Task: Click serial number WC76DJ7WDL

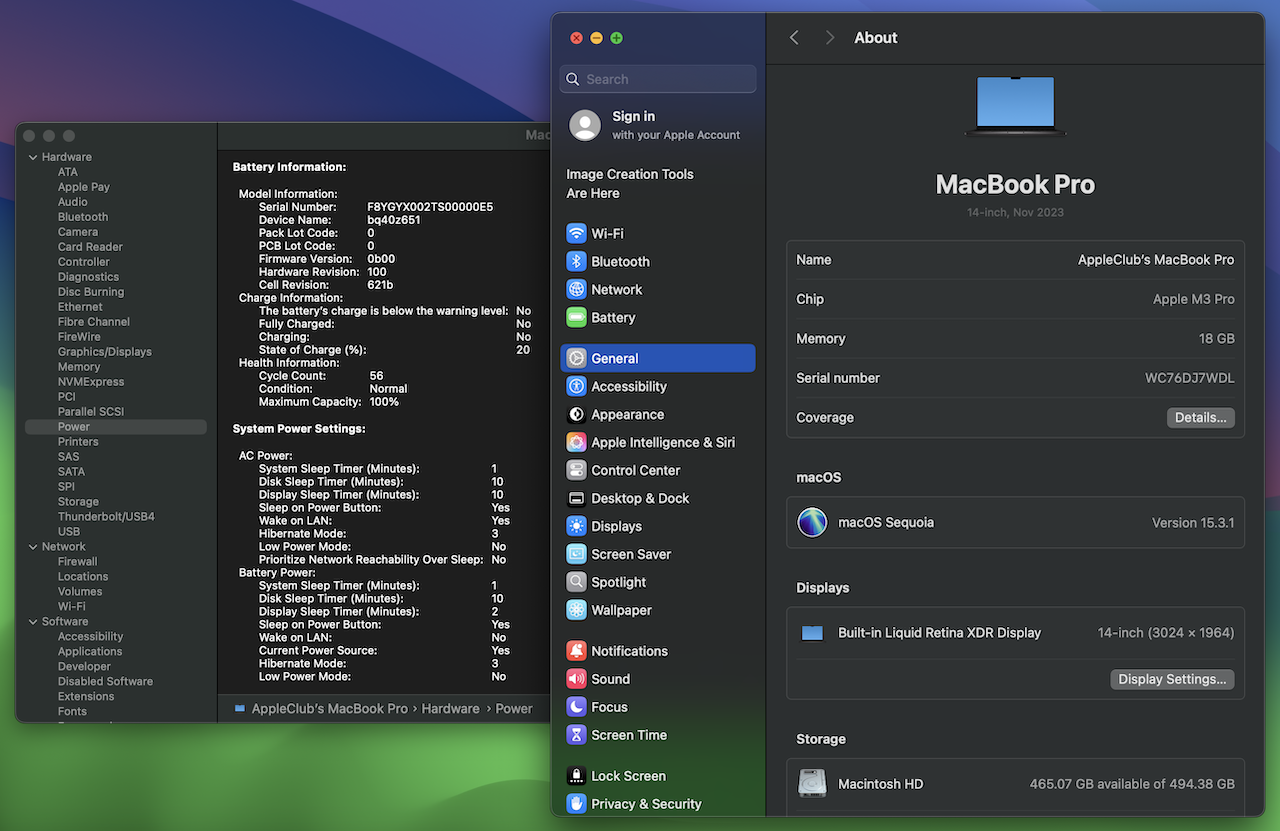Action: coord(1190,378)
